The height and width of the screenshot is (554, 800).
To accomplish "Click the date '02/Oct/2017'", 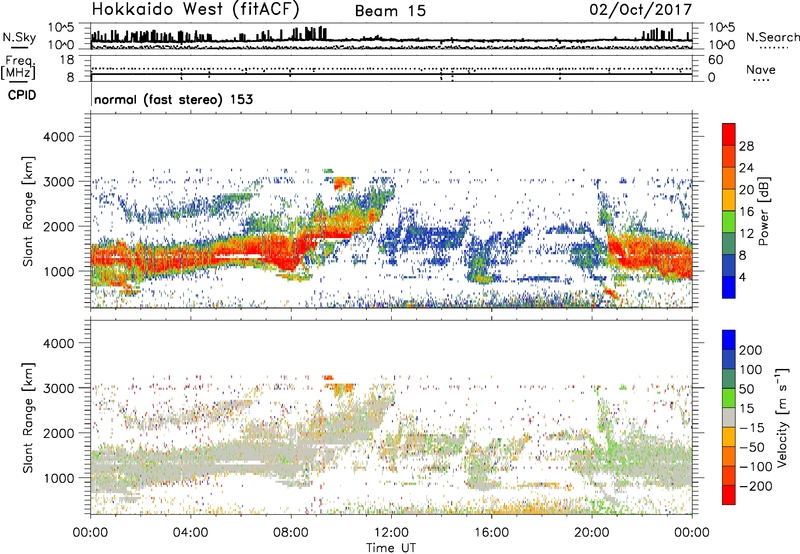I will click(641, 10).
